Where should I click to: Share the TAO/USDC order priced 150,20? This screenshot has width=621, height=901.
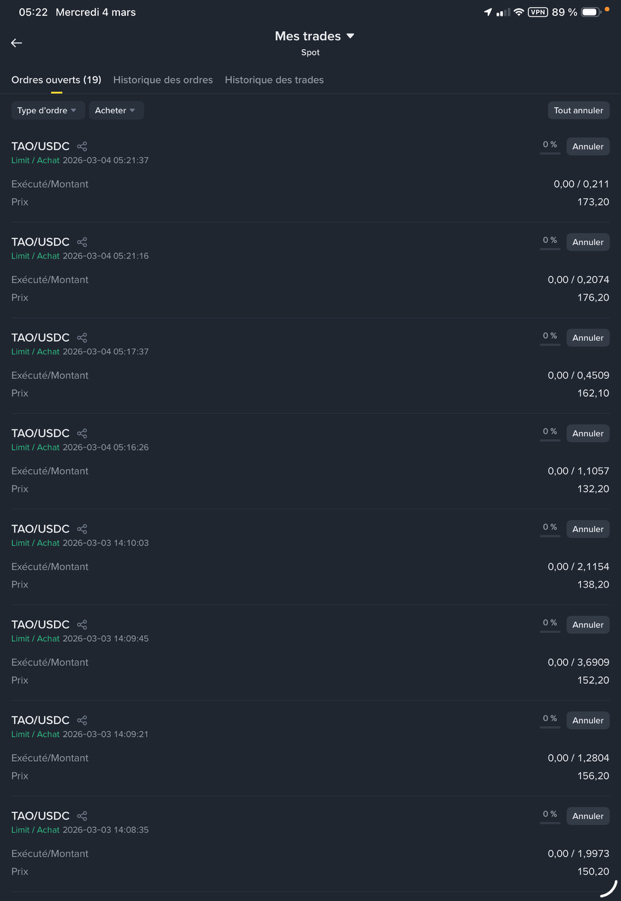(x=82, y=816)
